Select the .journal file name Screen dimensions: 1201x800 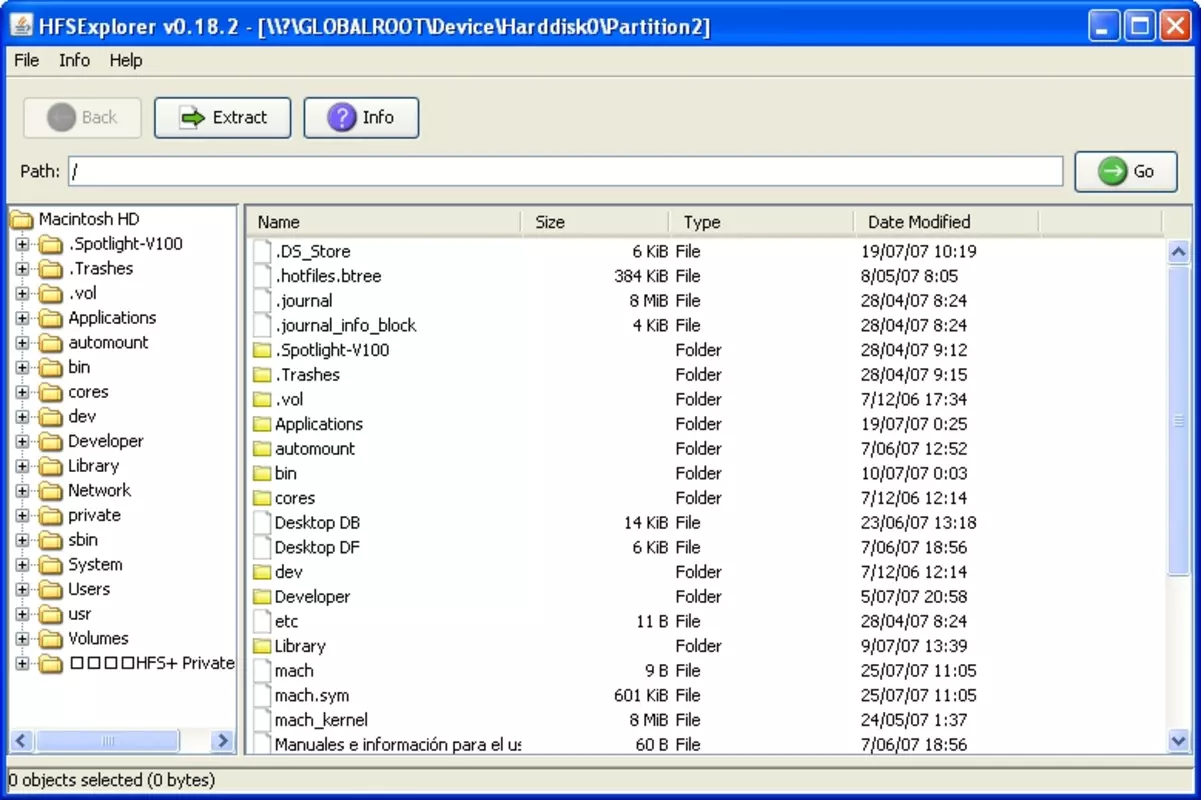[304, 301]
